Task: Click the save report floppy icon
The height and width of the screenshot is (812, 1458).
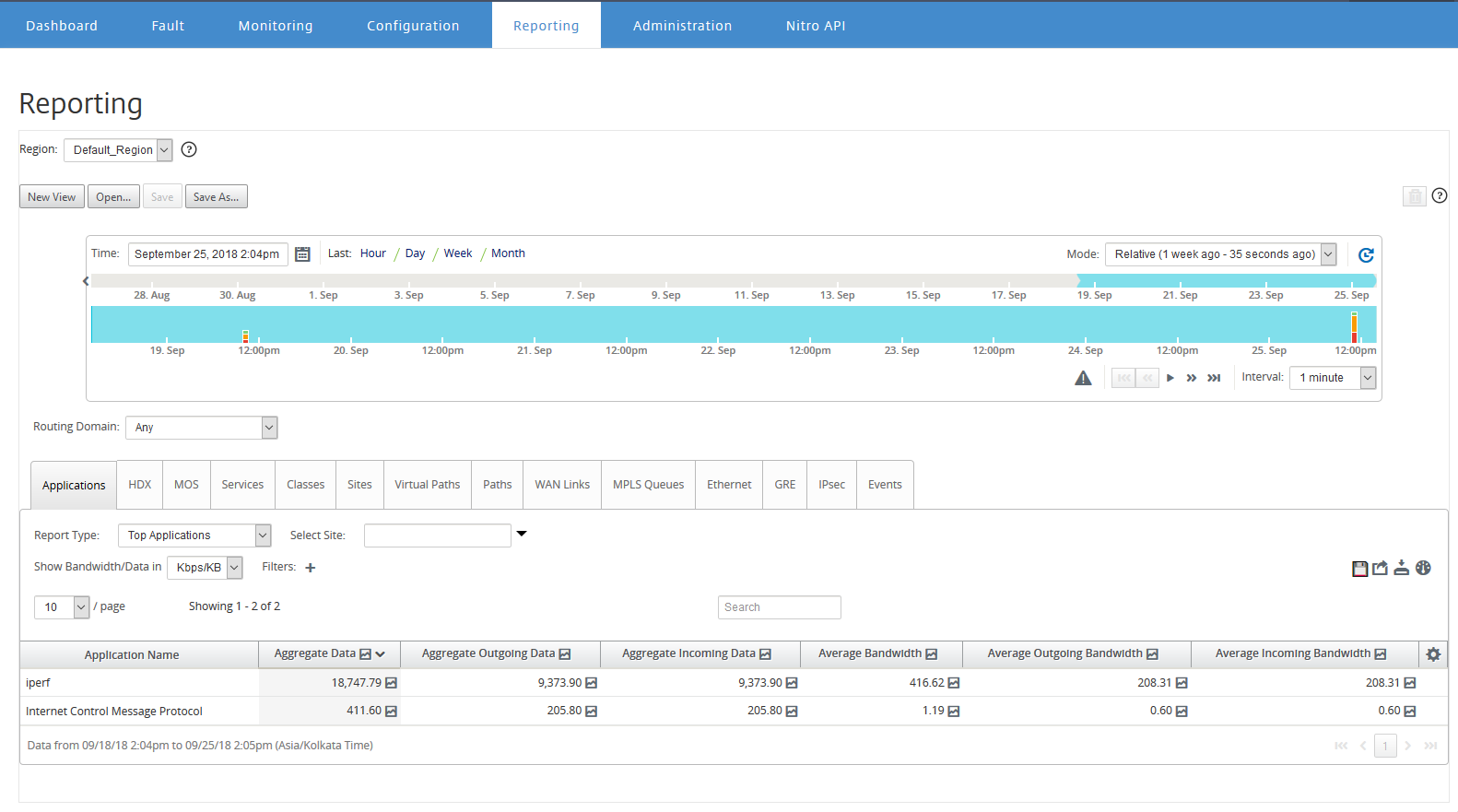Action: pos(1359,569)
